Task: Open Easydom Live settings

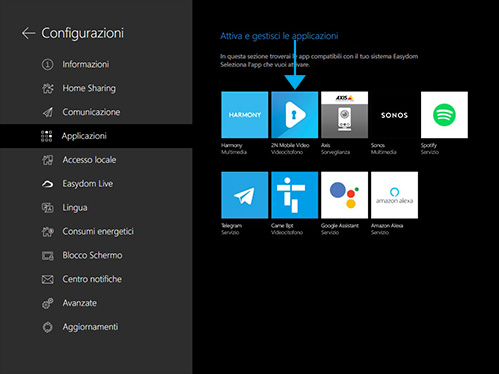Action: point(96,184)
